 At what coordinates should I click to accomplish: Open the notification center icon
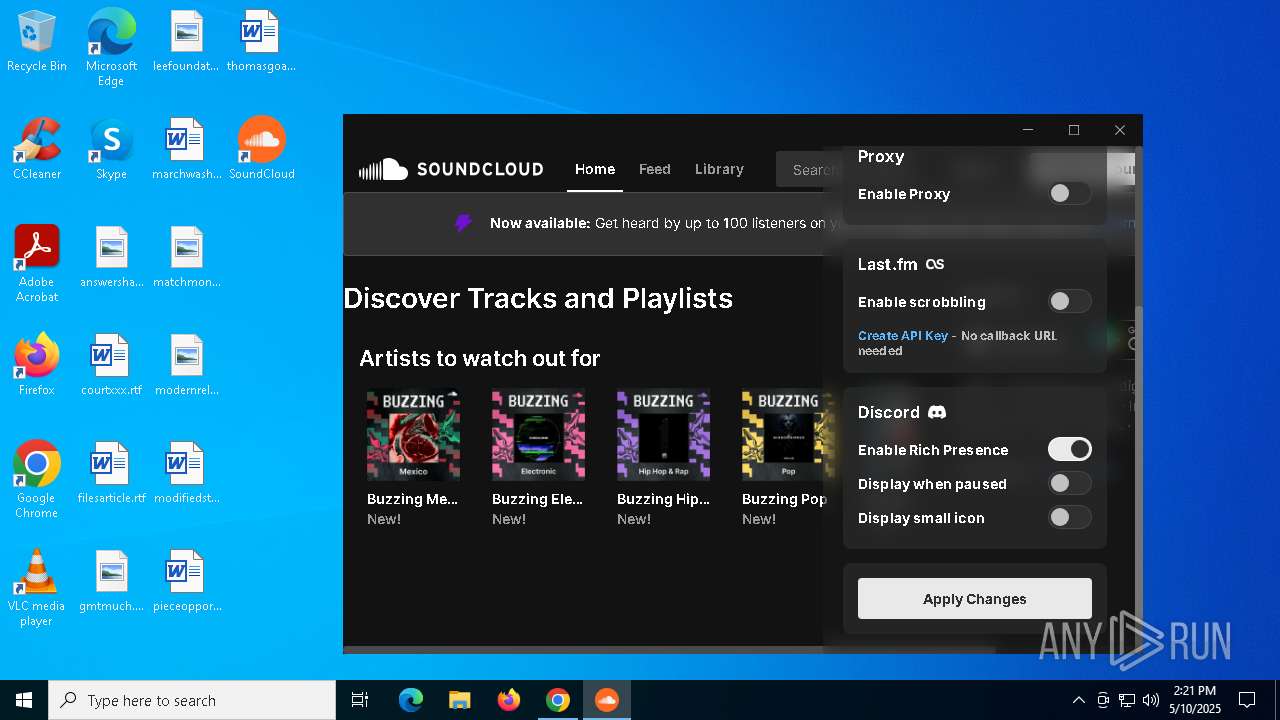pos(1247,700)
